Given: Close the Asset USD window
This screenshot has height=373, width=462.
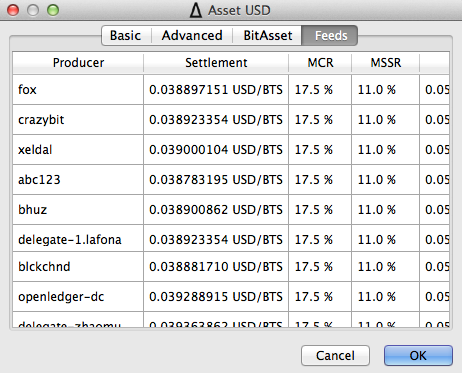Looking at the screenshot, I should 13,10.
